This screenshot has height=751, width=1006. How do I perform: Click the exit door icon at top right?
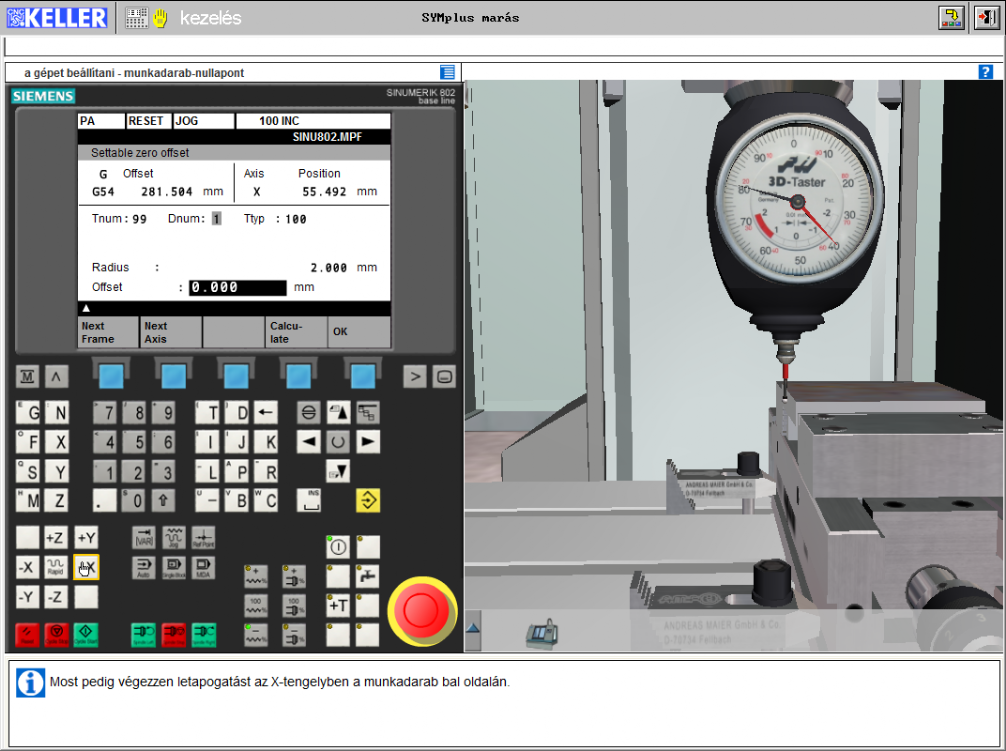987,17
